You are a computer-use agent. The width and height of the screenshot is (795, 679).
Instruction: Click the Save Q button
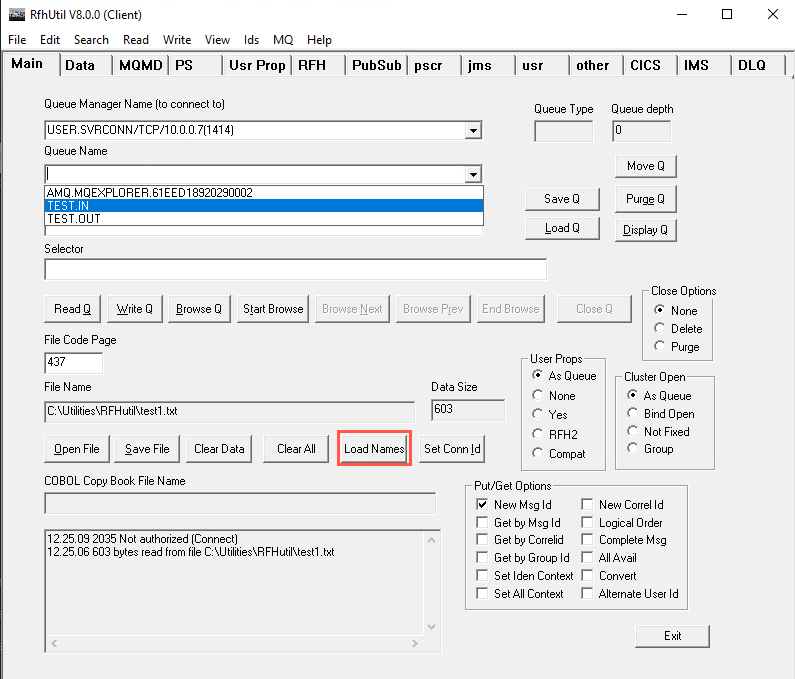pos(562,199)
